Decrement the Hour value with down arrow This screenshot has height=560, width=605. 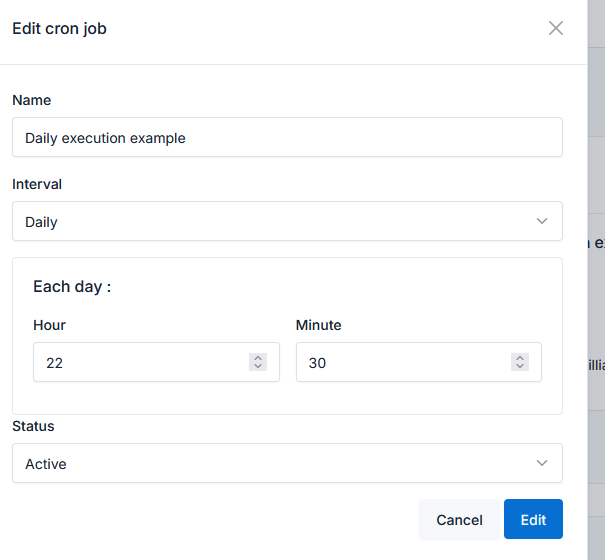pos(258,367)
